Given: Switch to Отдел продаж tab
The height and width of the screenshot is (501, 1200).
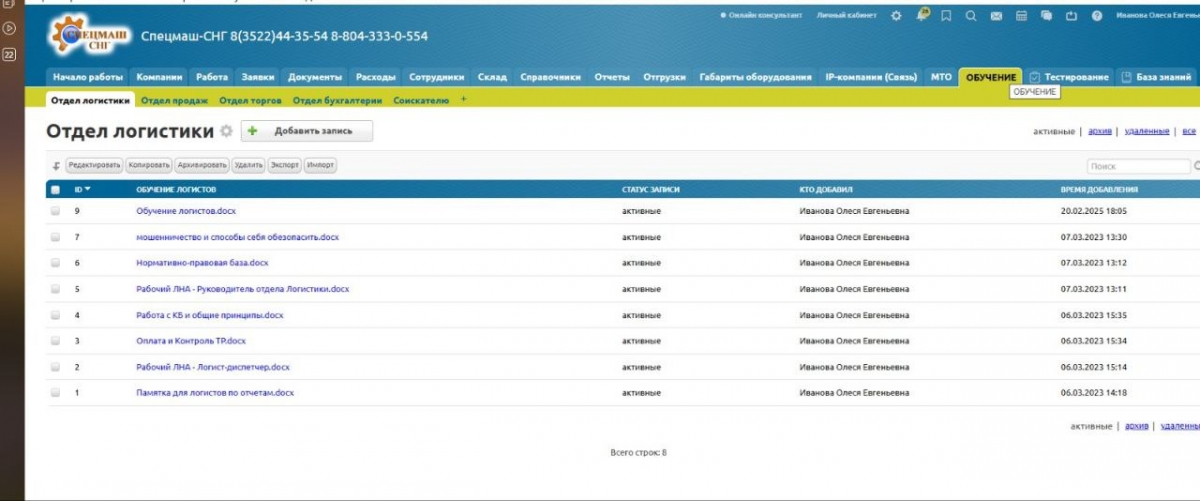Looking at the screenshot, I should 174,101.
